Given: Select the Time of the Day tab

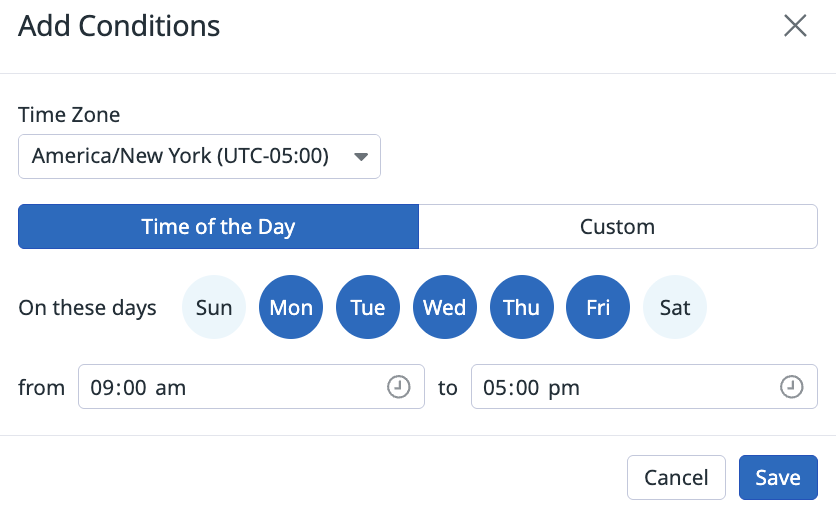Looking at the screenshot, I should tap(218, 227).
